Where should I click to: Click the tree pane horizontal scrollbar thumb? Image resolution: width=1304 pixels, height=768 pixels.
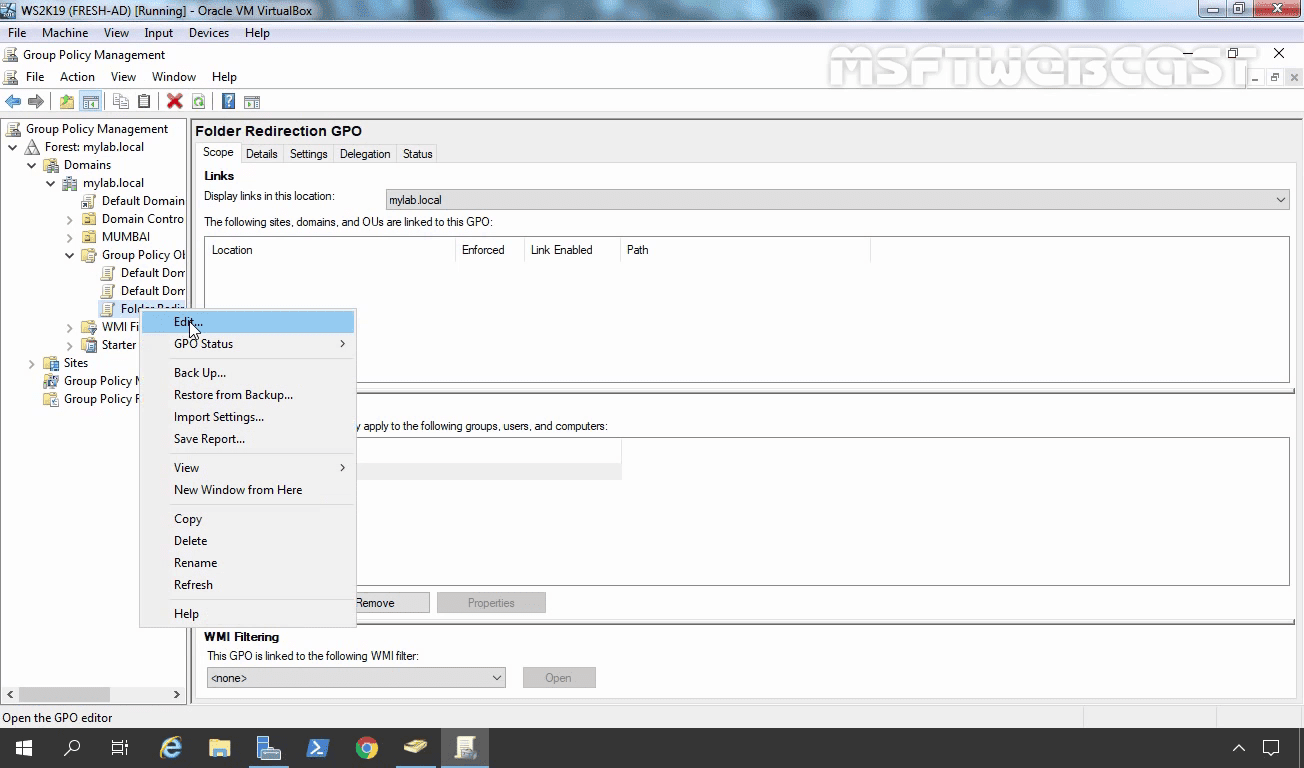click(x=64, y=694)
